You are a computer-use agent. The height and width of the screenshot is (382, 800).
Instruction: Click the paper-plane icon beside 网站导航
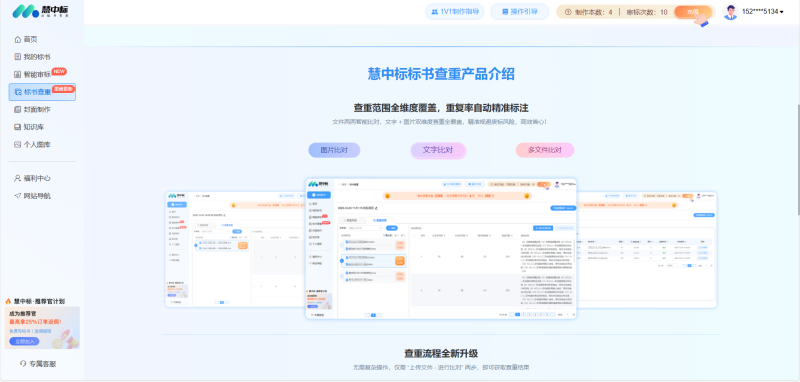pyautogui.click(x=18, y=196)
